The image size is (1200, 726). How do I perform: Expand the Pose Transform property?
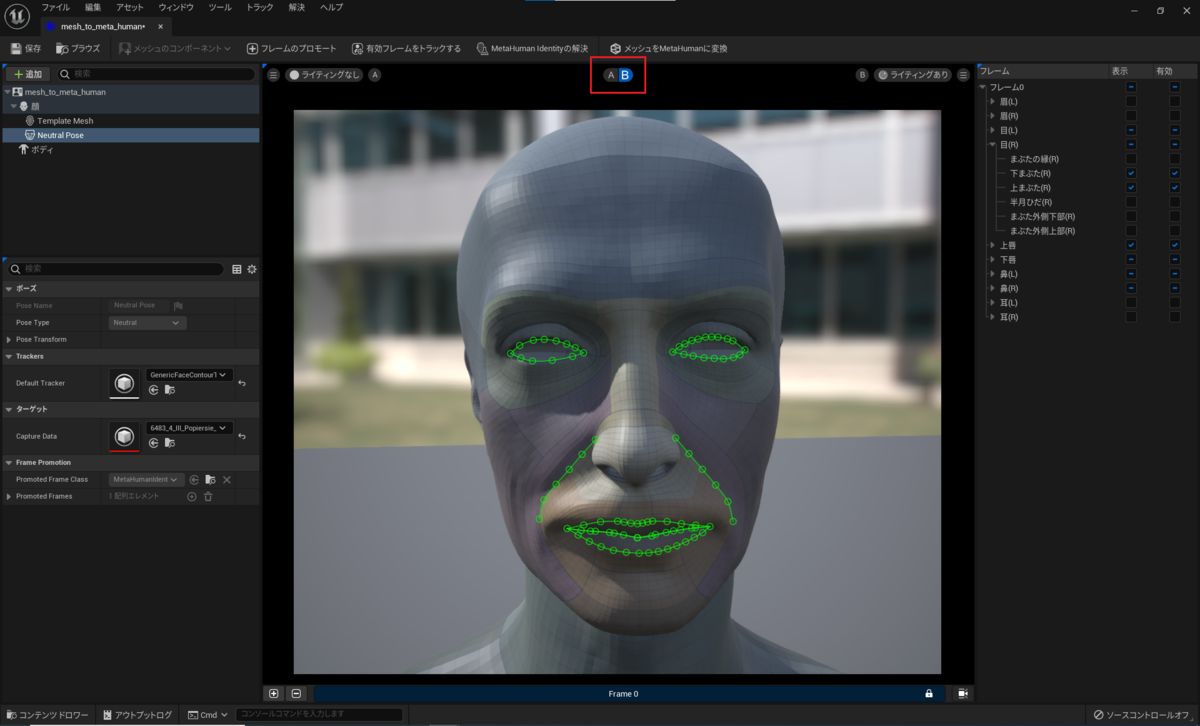tap(10, 340)
